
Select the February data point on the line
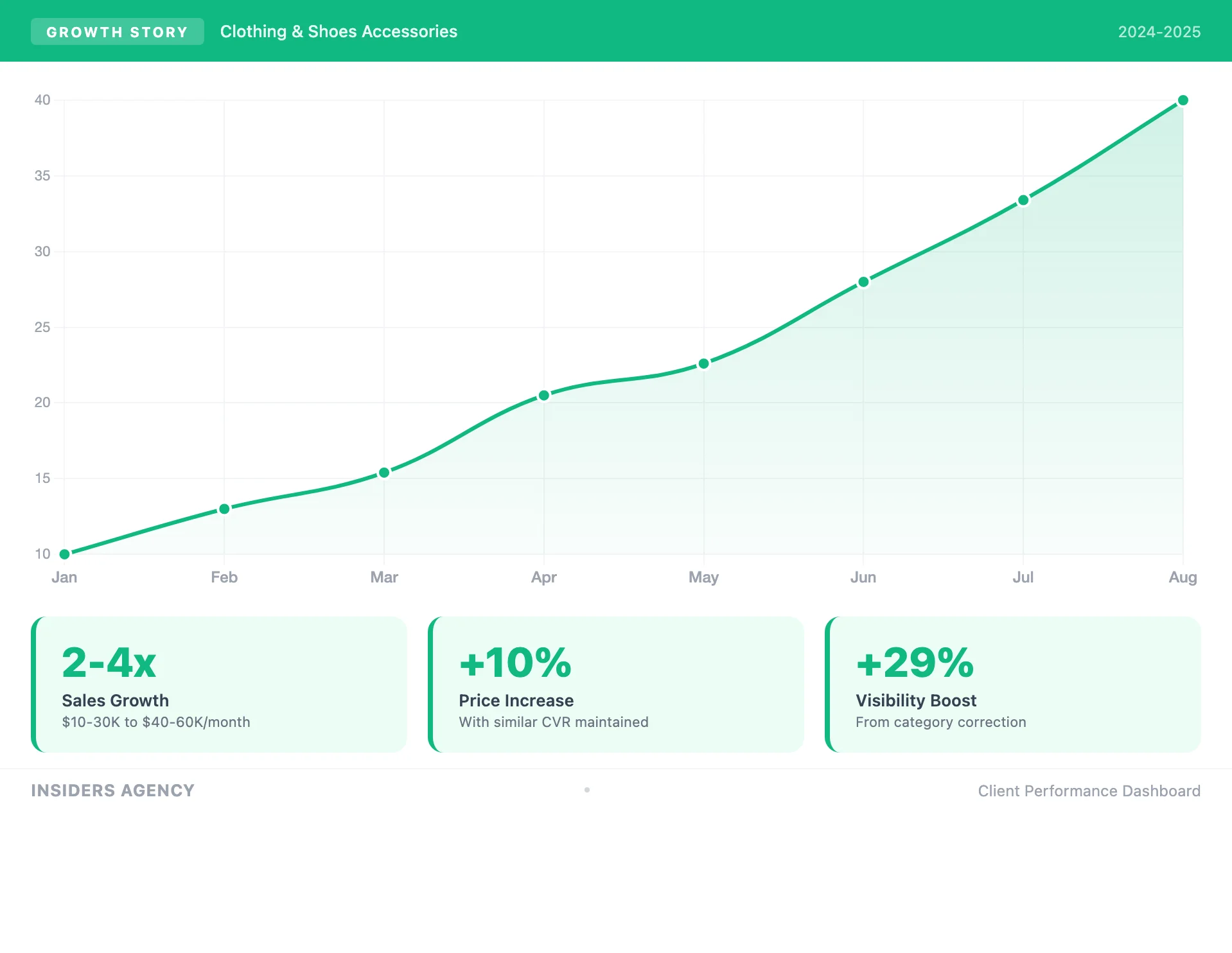pyautogui.click(x=224, y=509)
